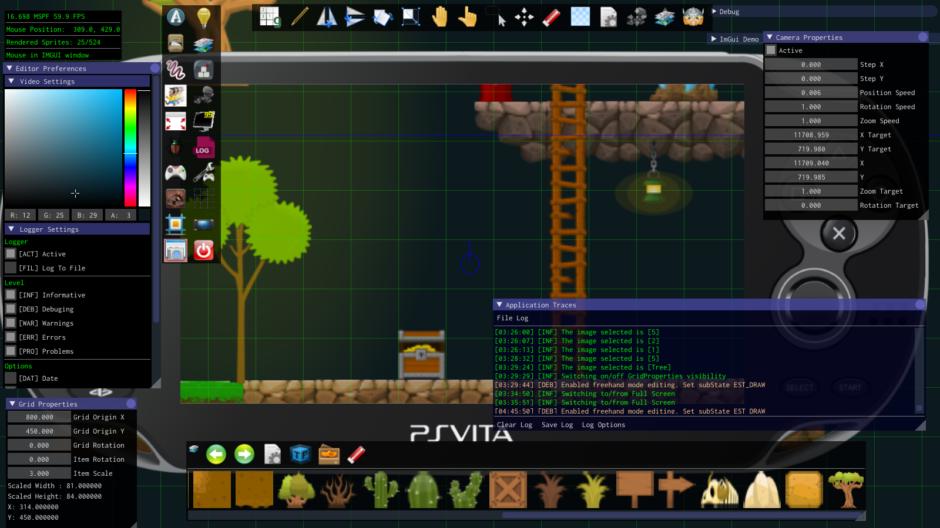Toggle the light bulb icon
The height and width of the screenshot is (528, 940).
[203, 17]
